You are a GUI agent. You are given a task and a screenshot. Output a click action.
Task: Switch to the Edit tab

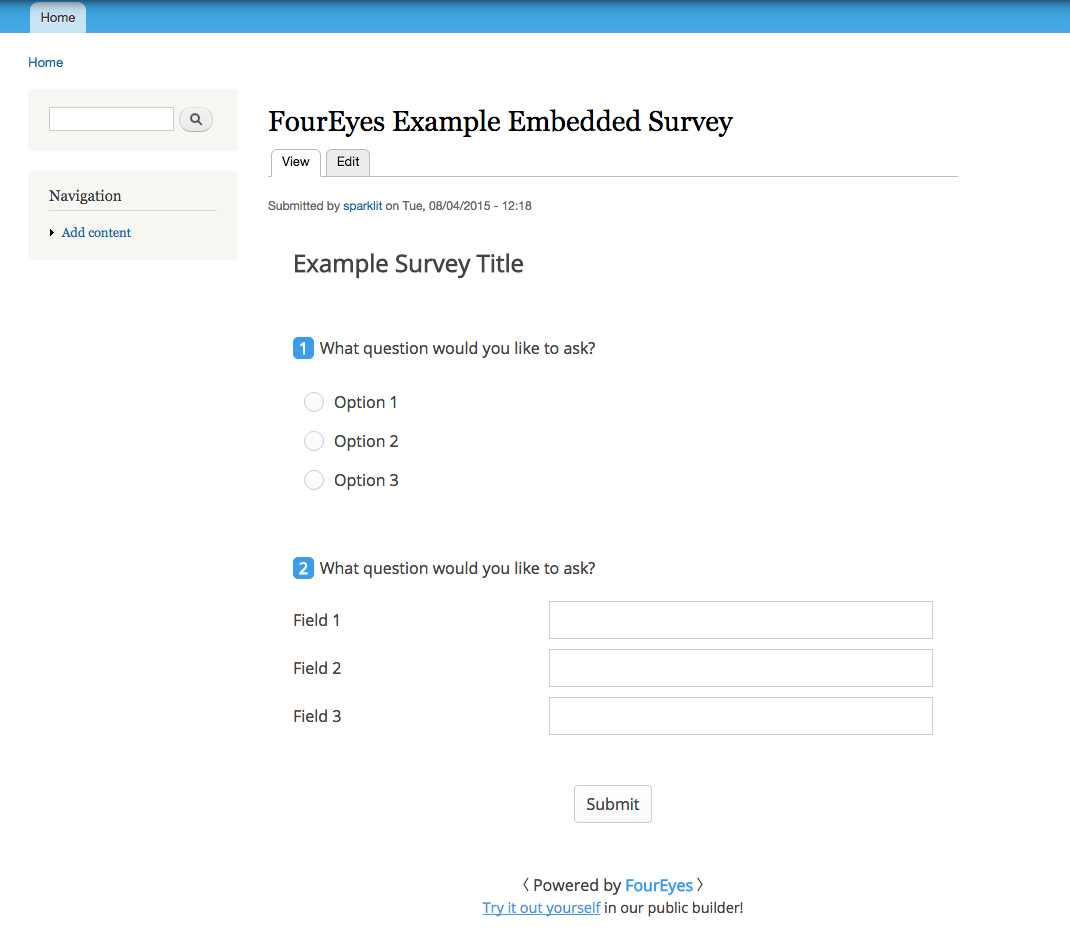[x=347, y=162]
